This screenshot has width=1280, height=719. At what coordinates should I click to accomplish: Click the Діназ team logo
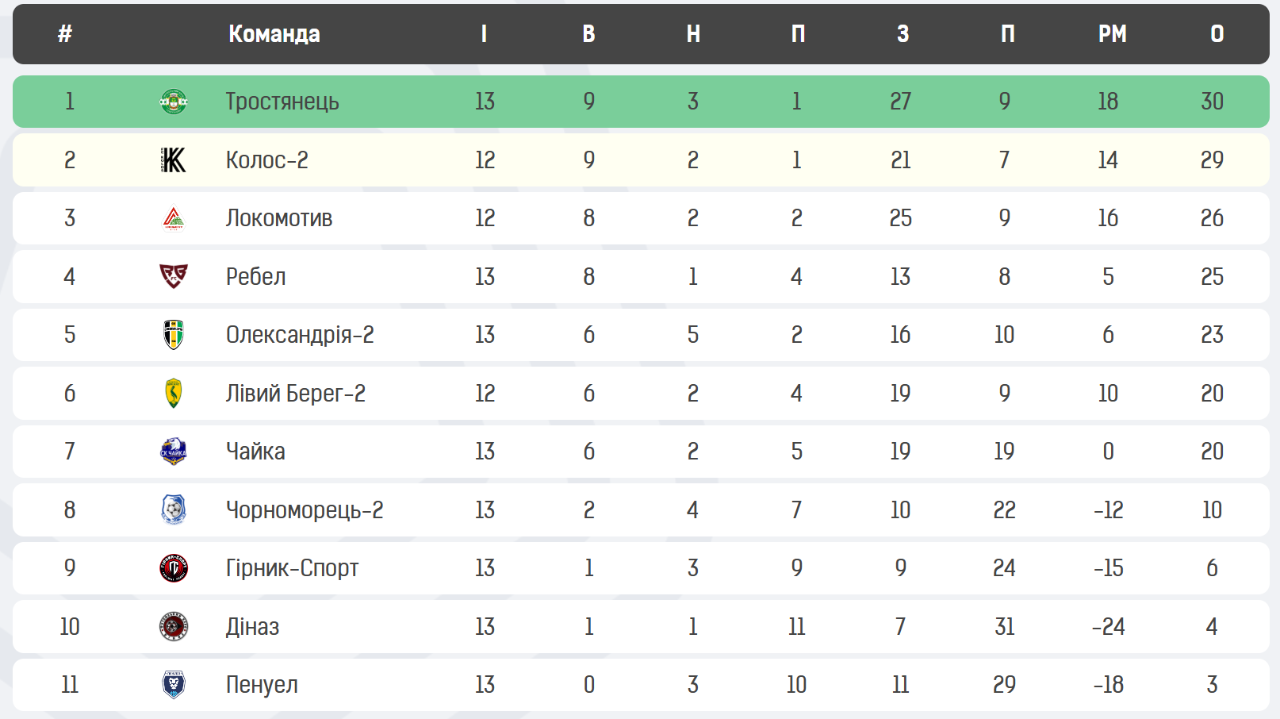(174, 627)
